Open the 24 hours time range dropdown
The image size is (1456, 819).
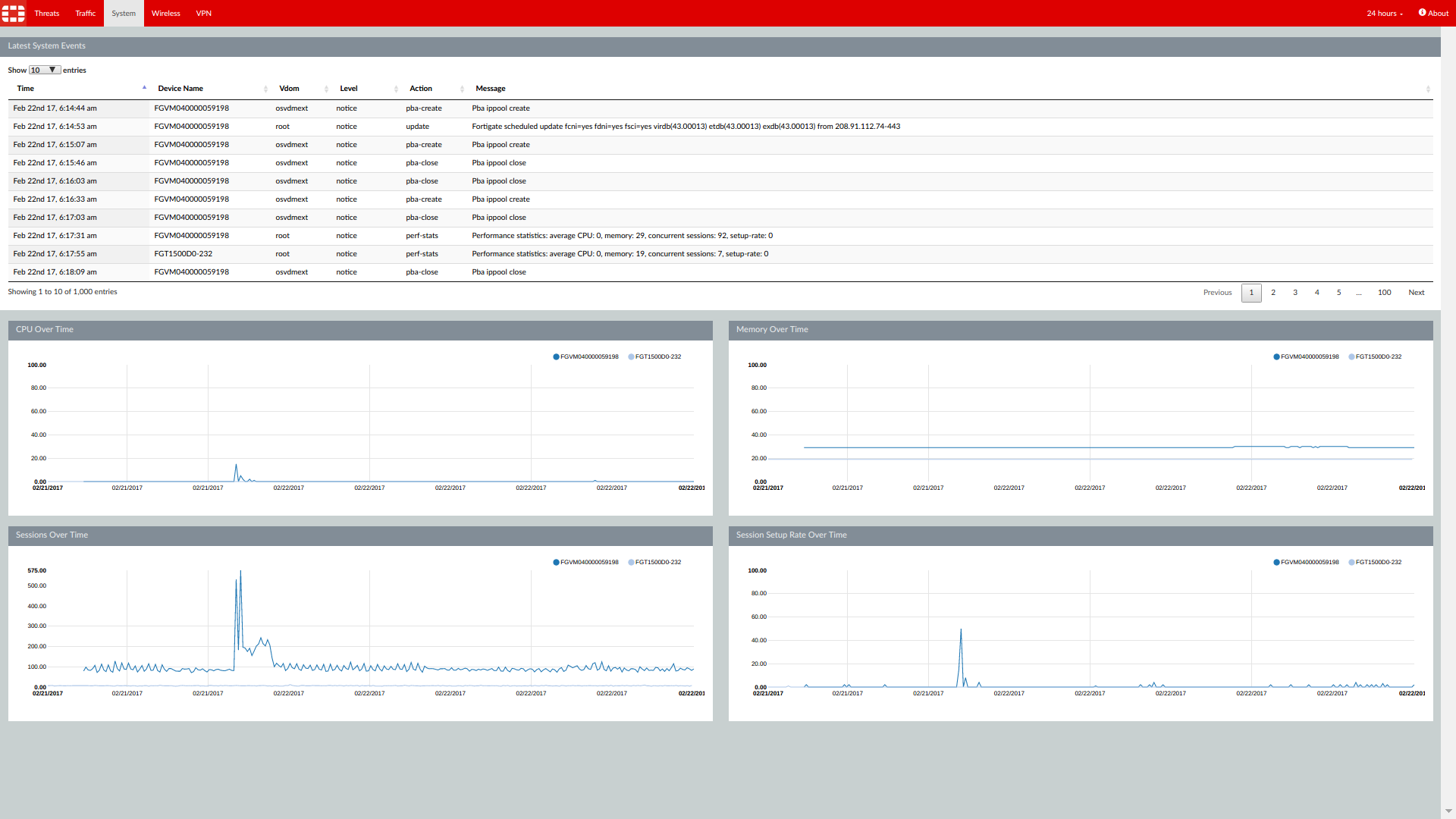pyautogui.click(x=1385, y=13)
